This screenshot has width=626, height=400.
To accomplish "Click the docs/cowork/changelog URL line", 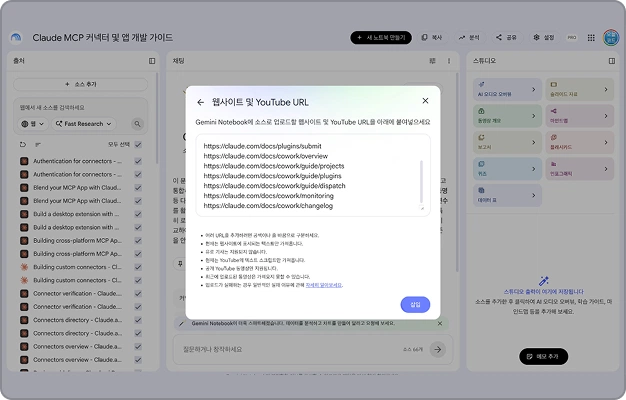I will click(268, 206).
